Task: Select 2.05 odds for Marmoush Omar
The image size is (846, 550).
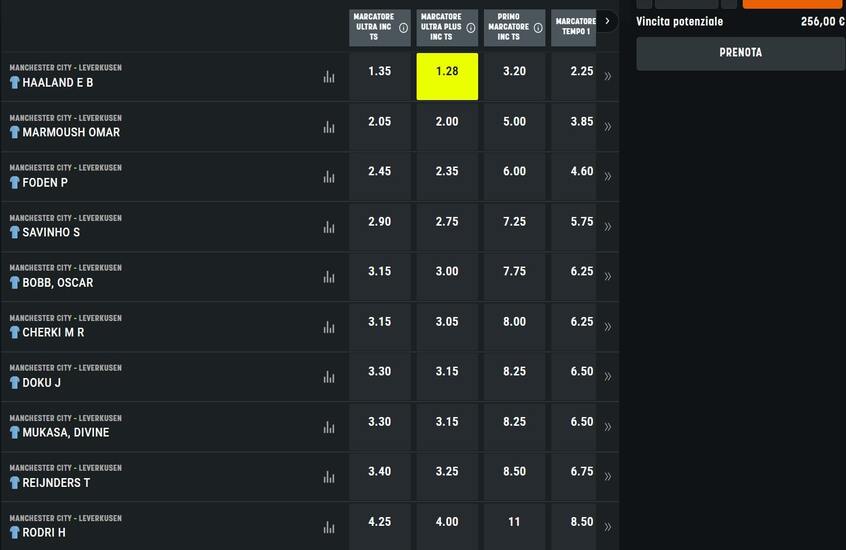Action: pyautogui.click(x=380, y=122)
